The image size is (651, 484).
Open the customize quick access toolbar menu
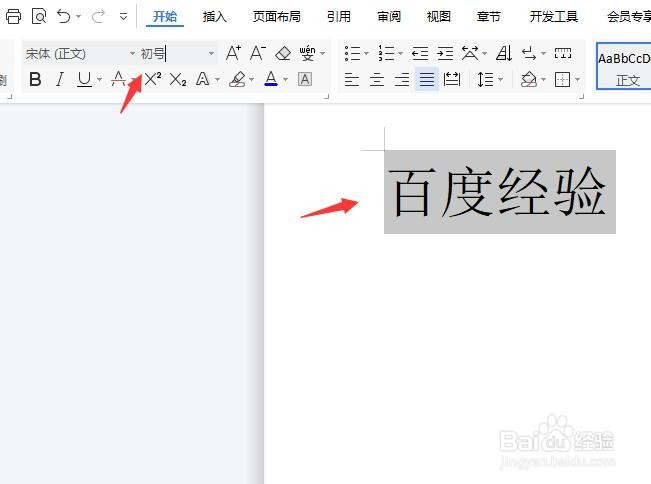click(x=123, y=17)
